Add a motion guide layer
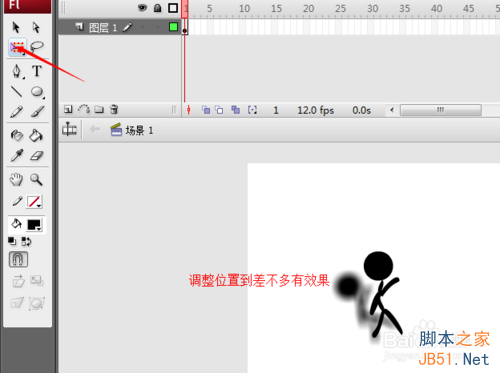Image resolution: width=500 pixels, height=373 pixels. point(84,109)
